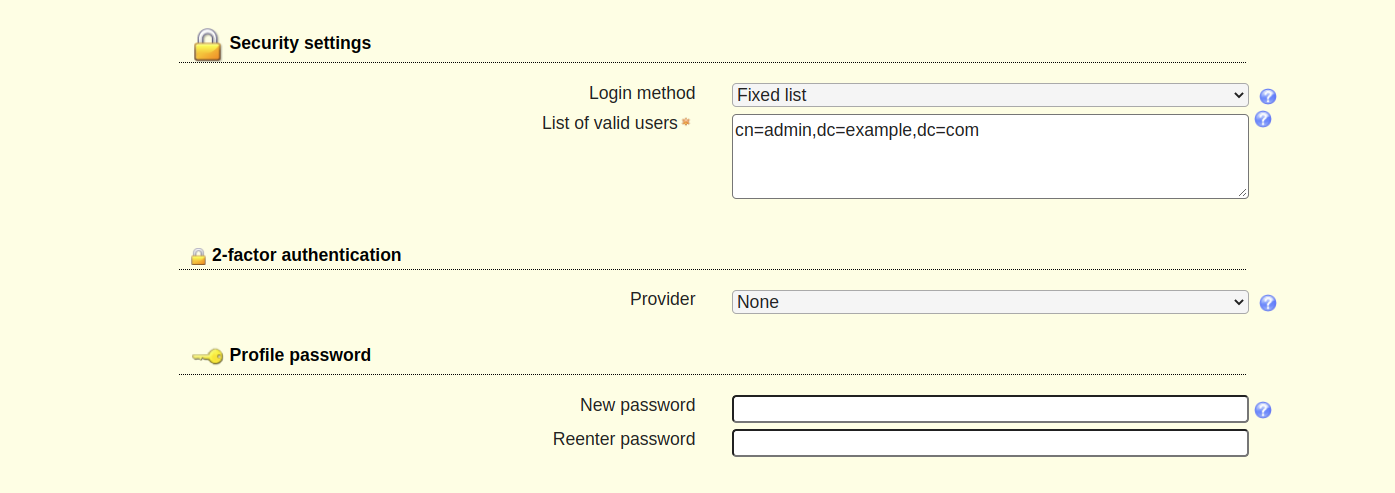The image size is (1395, 493).
Task: Click the "Profile password" heading
Action: [x=300, y=355]
